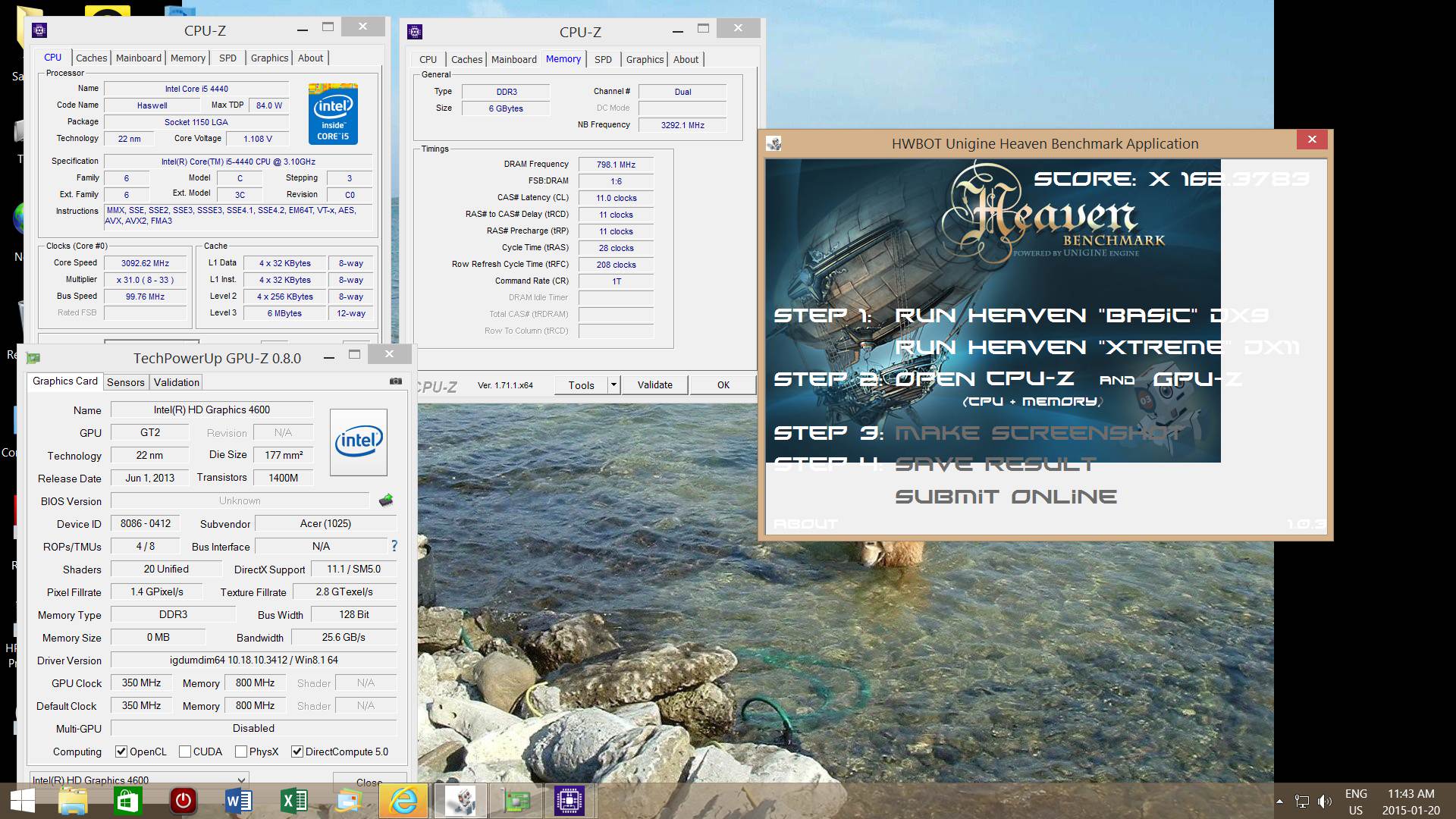Open Microsoft Word from the taskbar
This screenshot has width=1456, height=819.
(238, 801)
